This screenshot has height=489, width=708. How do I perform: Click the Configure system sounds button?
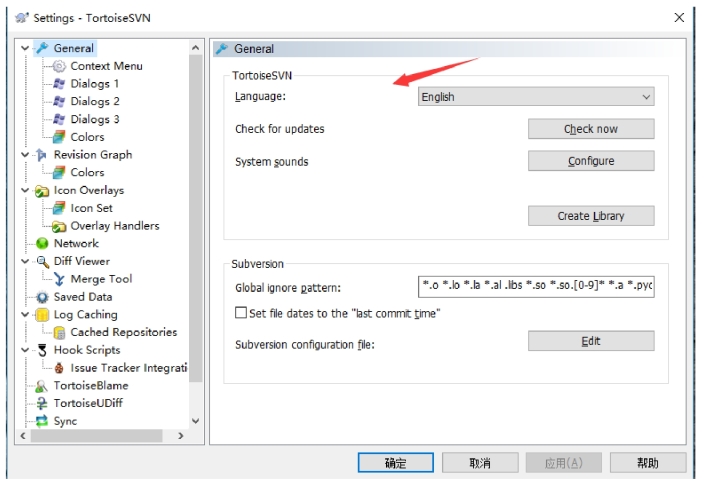pyautogui.click(x=591, y=161)
